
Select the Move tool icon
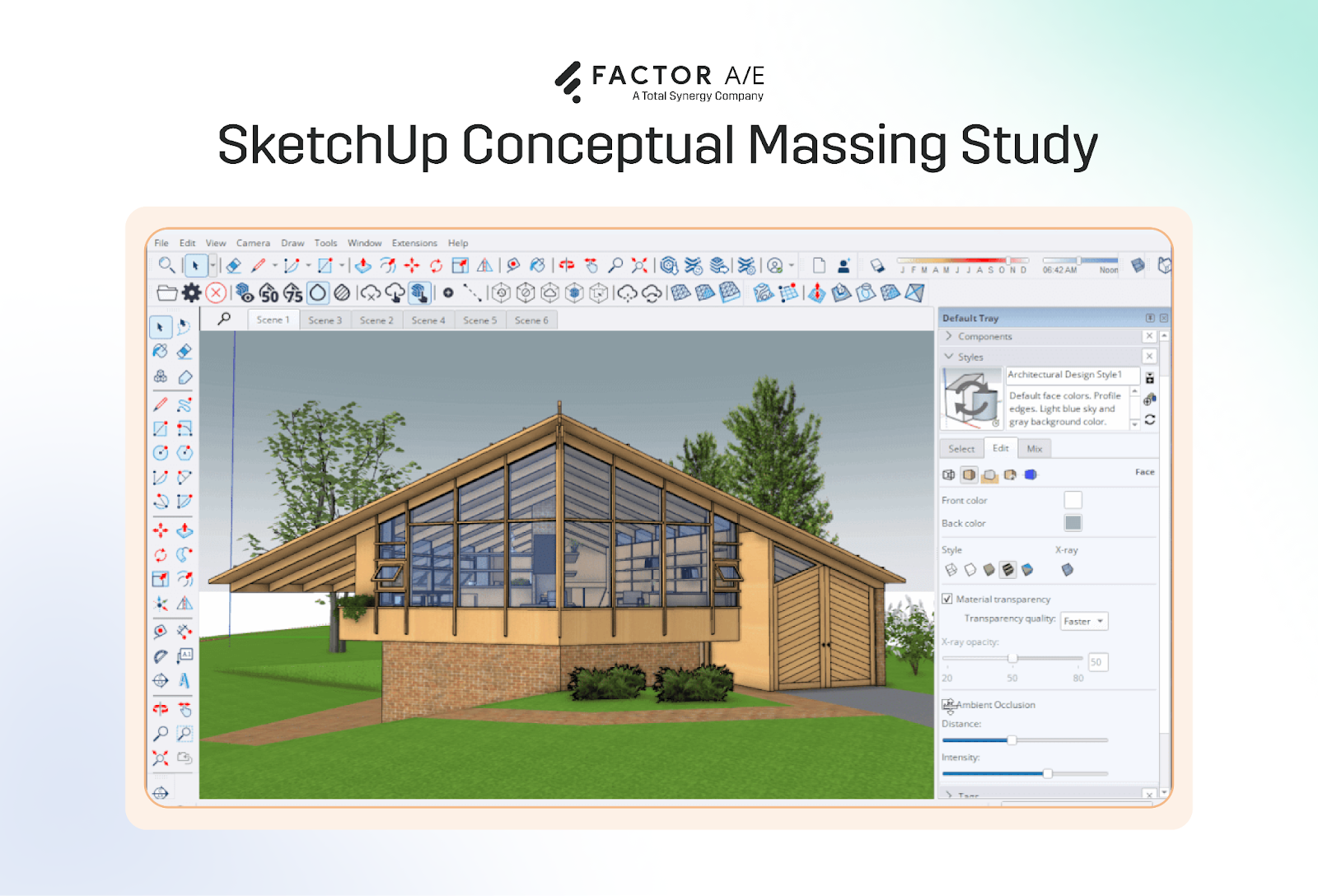(x=413, y=266)
